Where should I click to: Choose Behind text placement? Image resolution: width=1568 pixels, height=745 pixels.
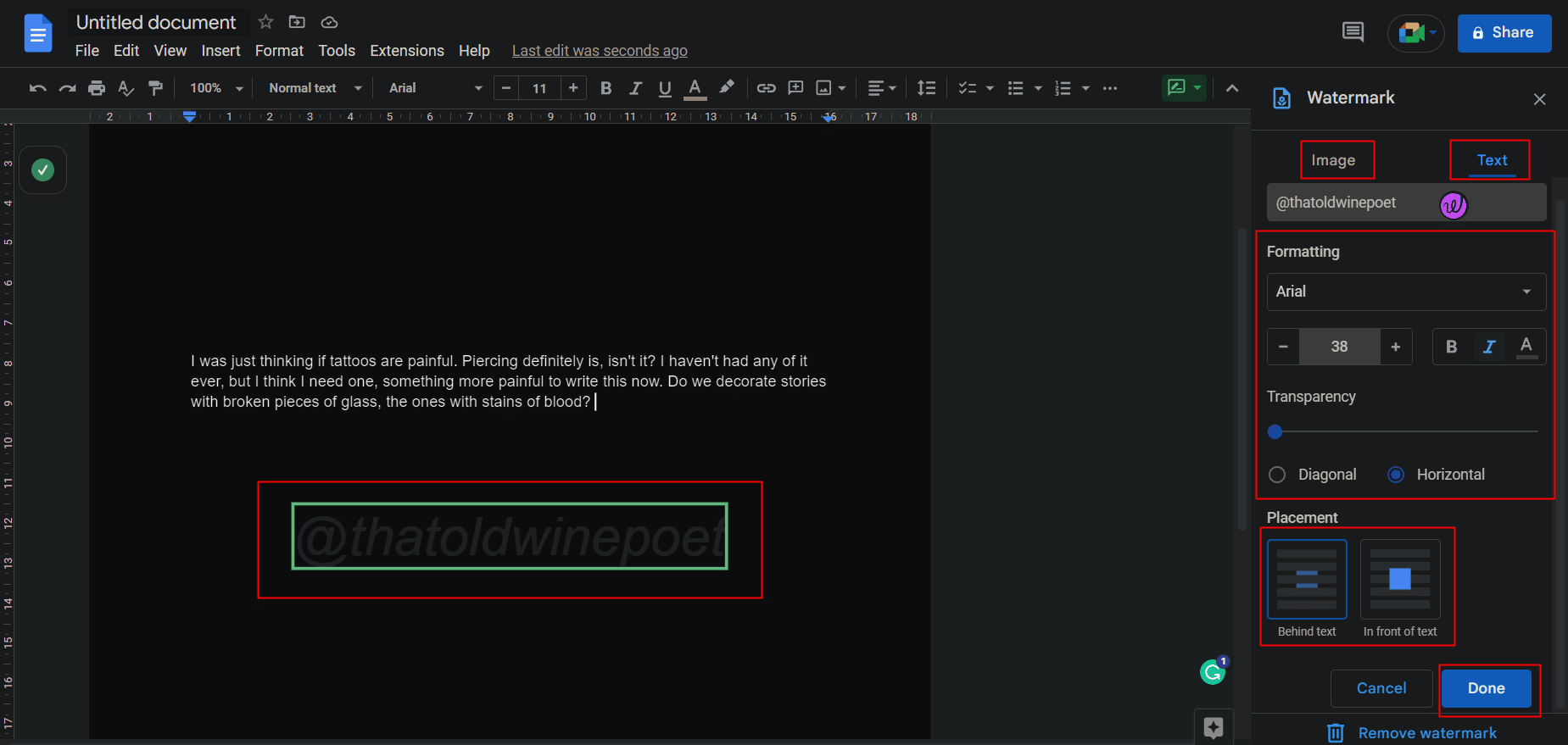[1307, 580]
